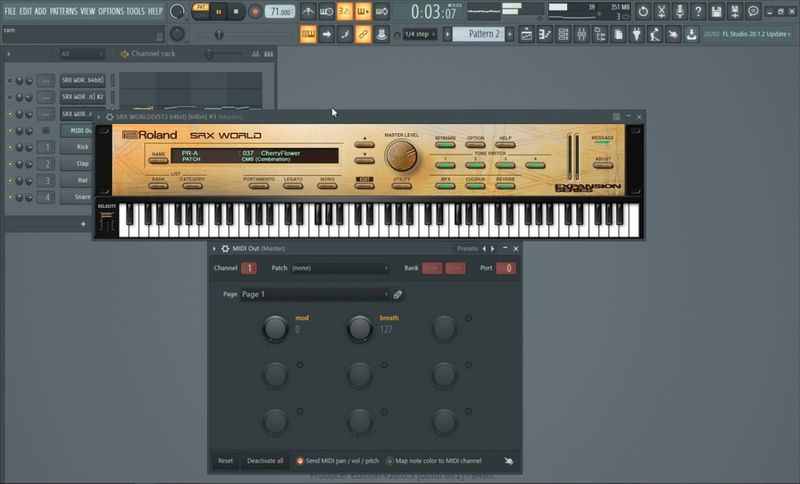The image size is (800, 484).
Task: Open the plugin picker plug icon
Action: click(x=637, y=34)
